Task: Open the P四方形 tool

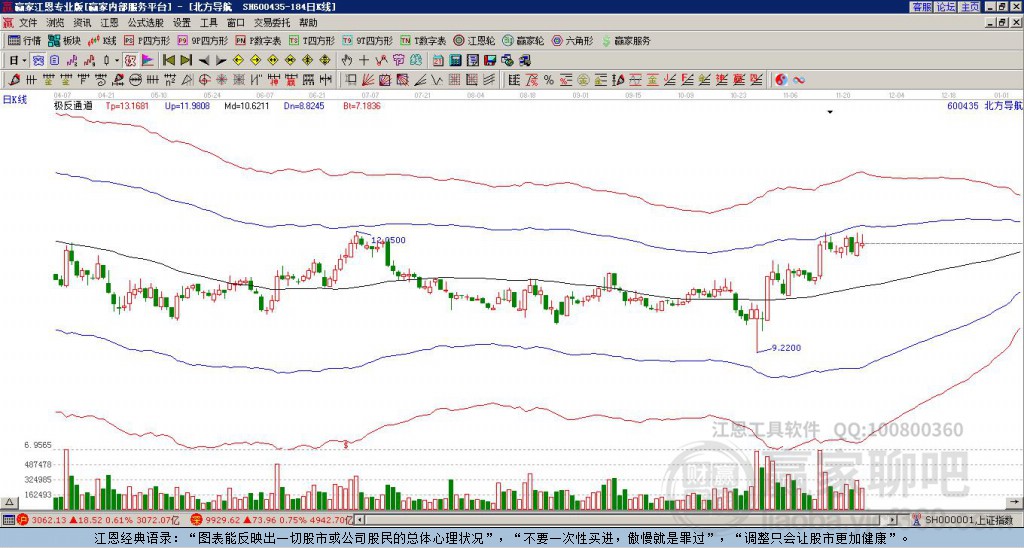Action: (147, 40)
